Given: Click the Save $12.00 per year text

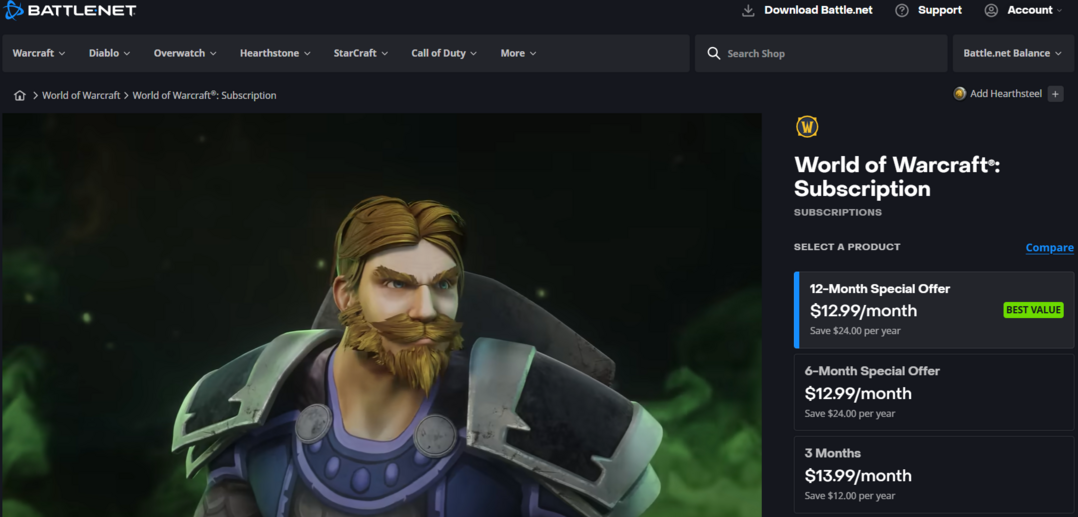Looking at the screenshot, I should coord(850,496).
